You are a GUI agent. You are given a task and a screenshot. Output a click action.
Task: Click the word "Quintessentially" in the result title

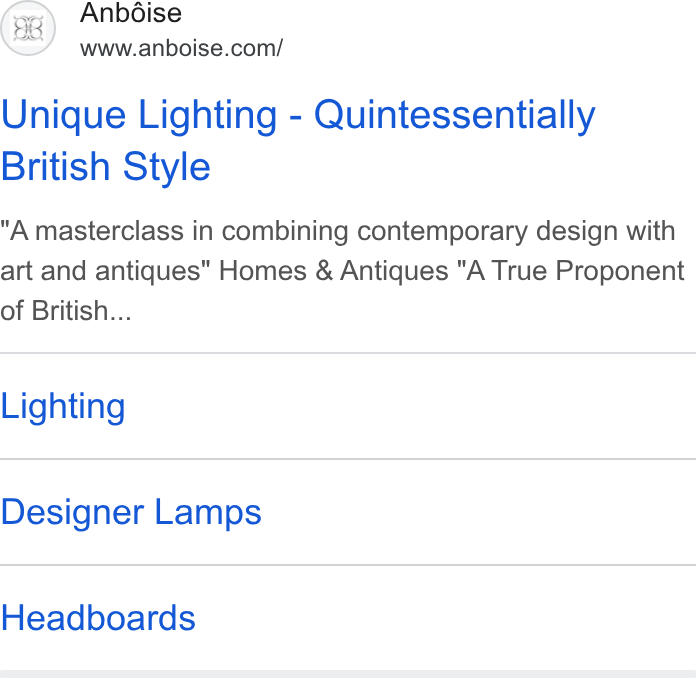point(455,115)
